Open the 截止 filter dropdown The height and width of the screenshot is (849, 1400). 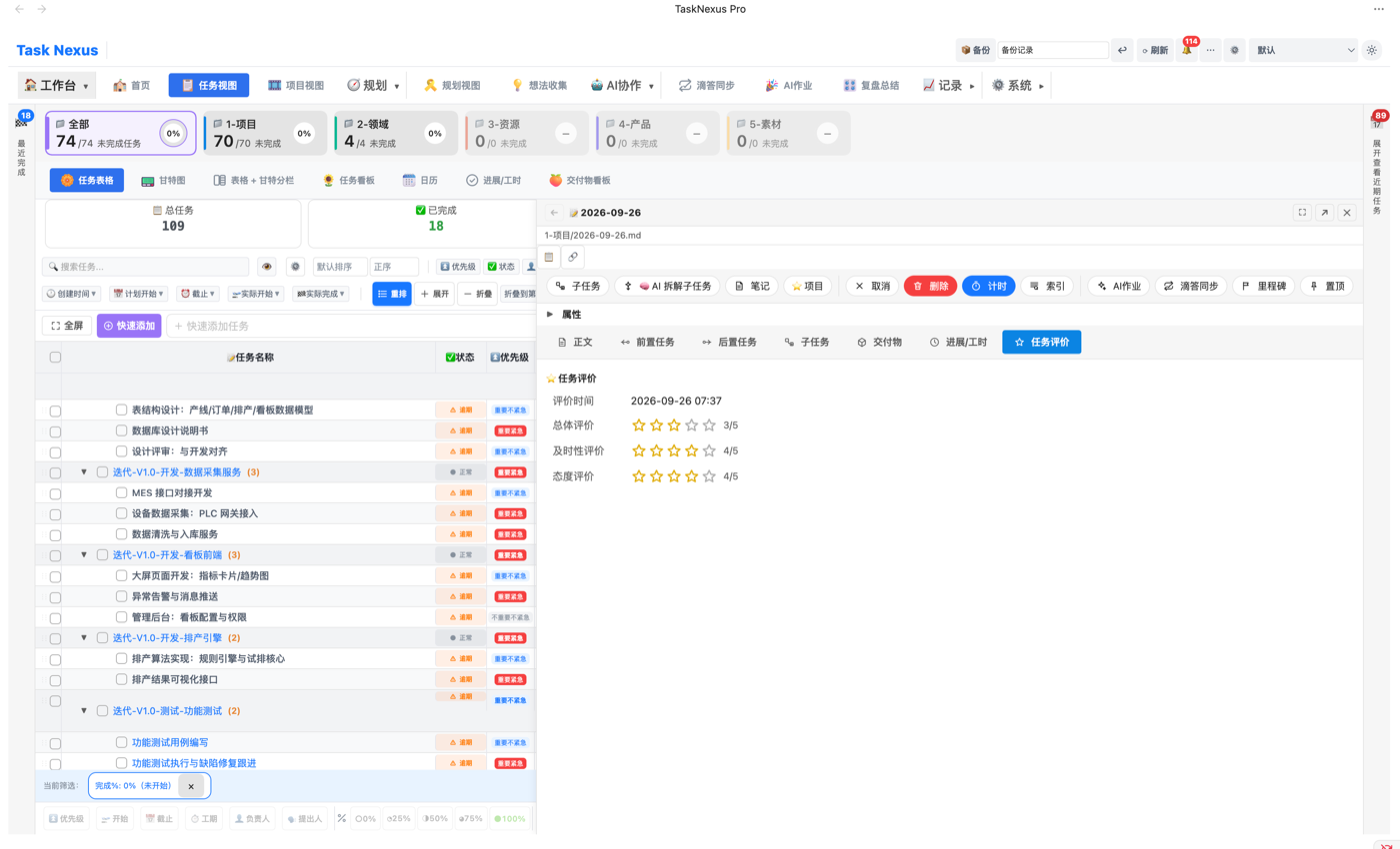[x=198, y=294]
